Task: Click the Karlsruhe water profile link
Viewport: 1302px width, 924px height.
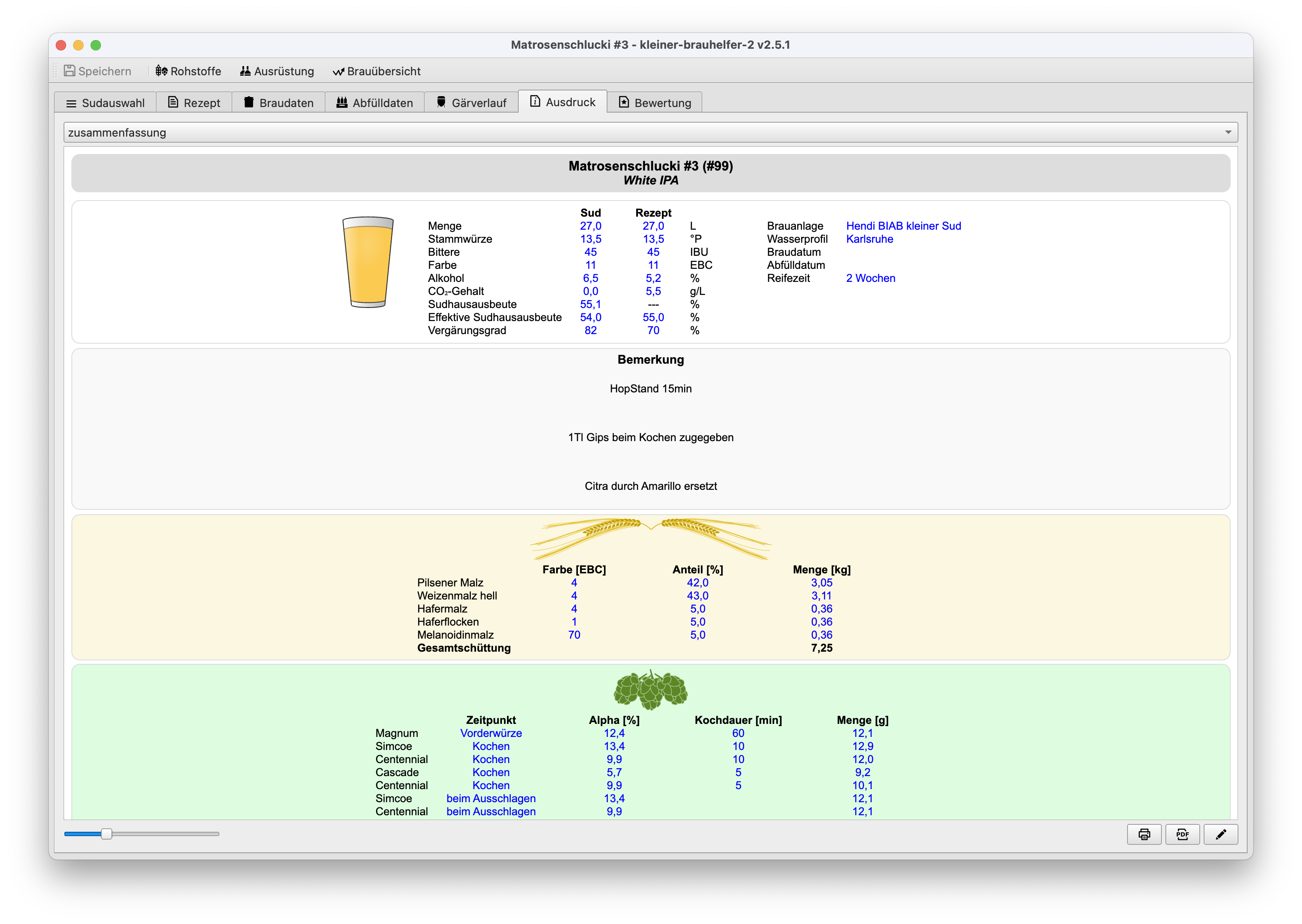Action: click(x=869, y=239)
